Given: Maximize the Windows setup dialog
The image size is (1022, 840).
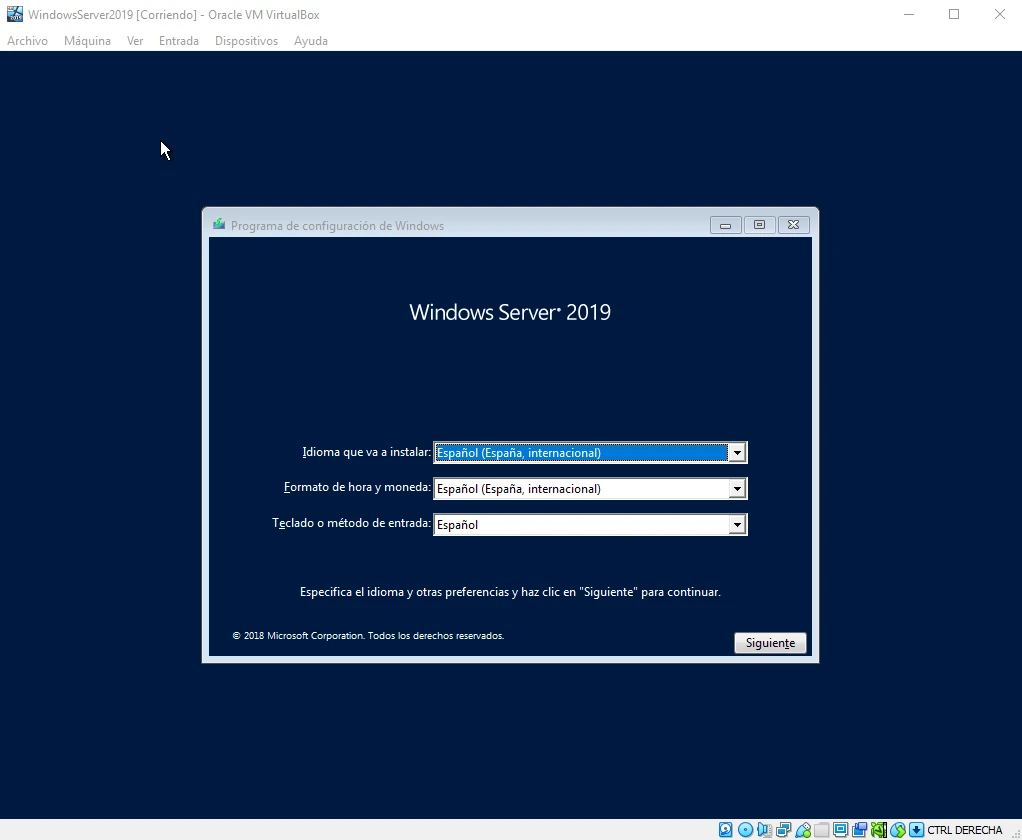Looking at the screenshot, I should 759,225.
